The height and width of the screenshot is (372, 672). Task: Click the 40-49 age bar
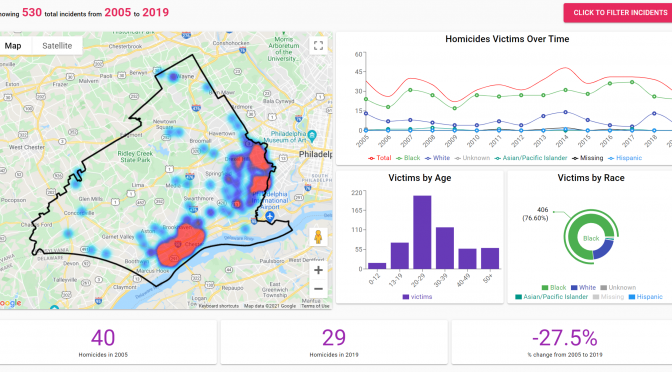click(x=467, y=259)
